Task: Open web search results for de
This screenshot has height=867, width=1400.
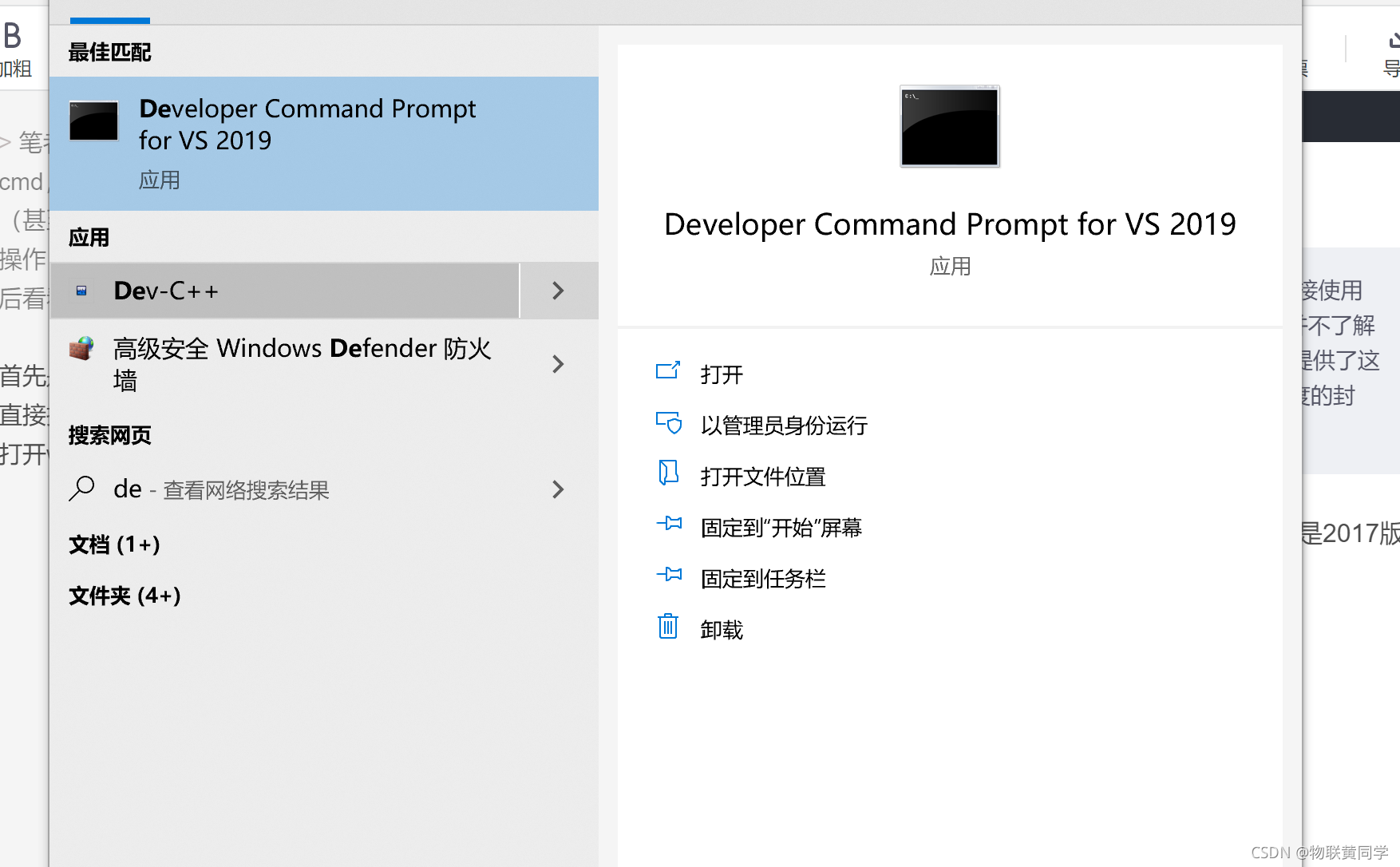Action: click(x=284, y=489)
